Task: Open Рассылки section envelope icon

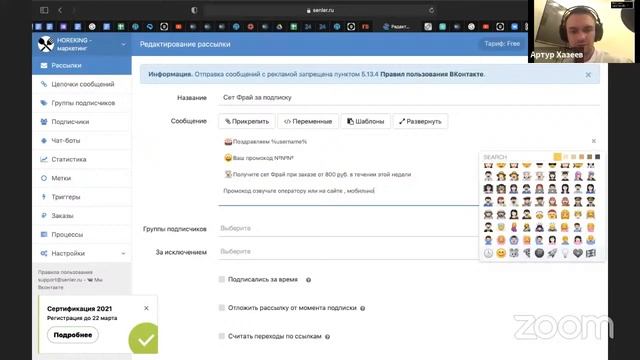Action: [x=44, y=65]
